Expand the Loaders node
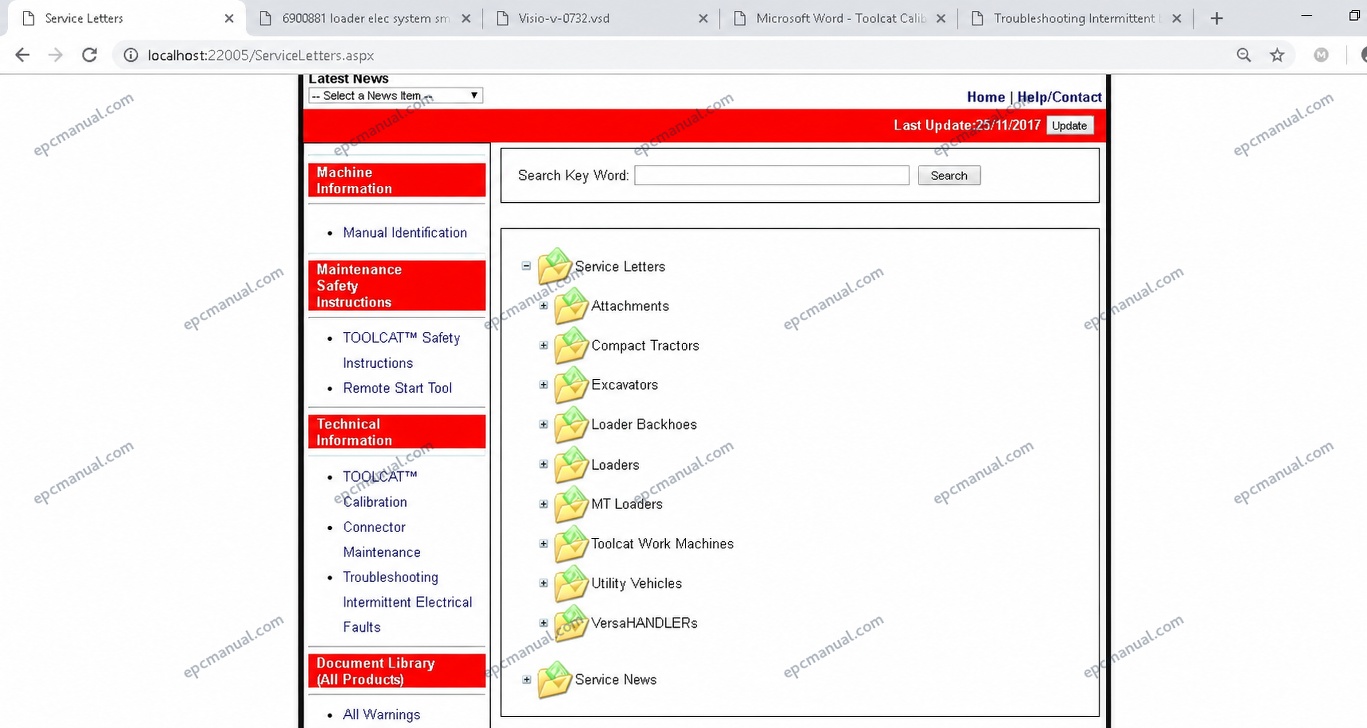The width and height of the screenshot is (1367, 728). click(x=544, y=464)
